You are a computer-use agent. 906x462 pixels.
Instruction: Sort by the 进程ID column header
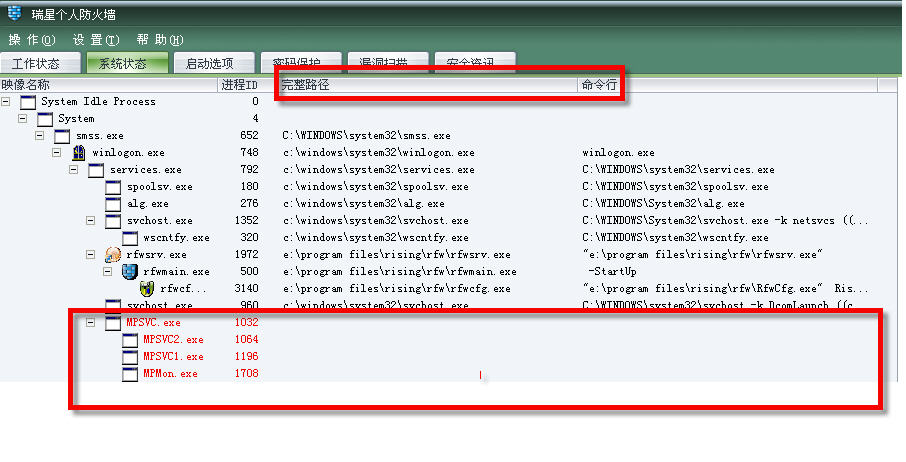click(x=247, y=85)
